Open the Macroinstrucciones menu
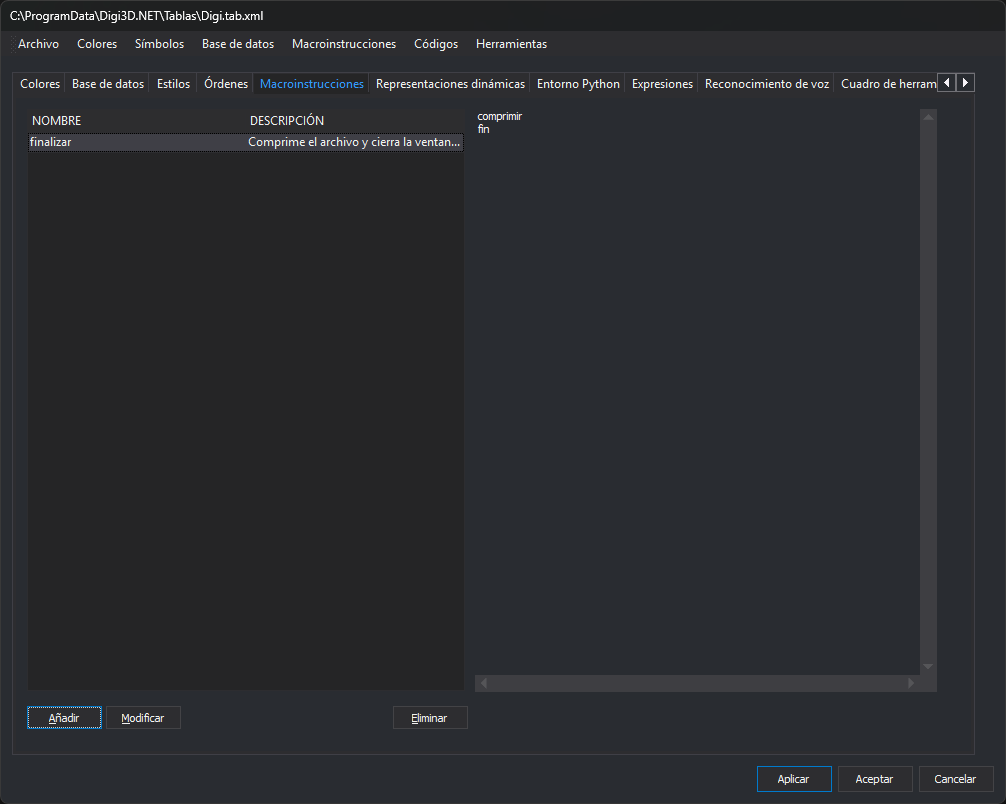The height and width of the screenshot is (804, 1006). (x=344, y=44)
